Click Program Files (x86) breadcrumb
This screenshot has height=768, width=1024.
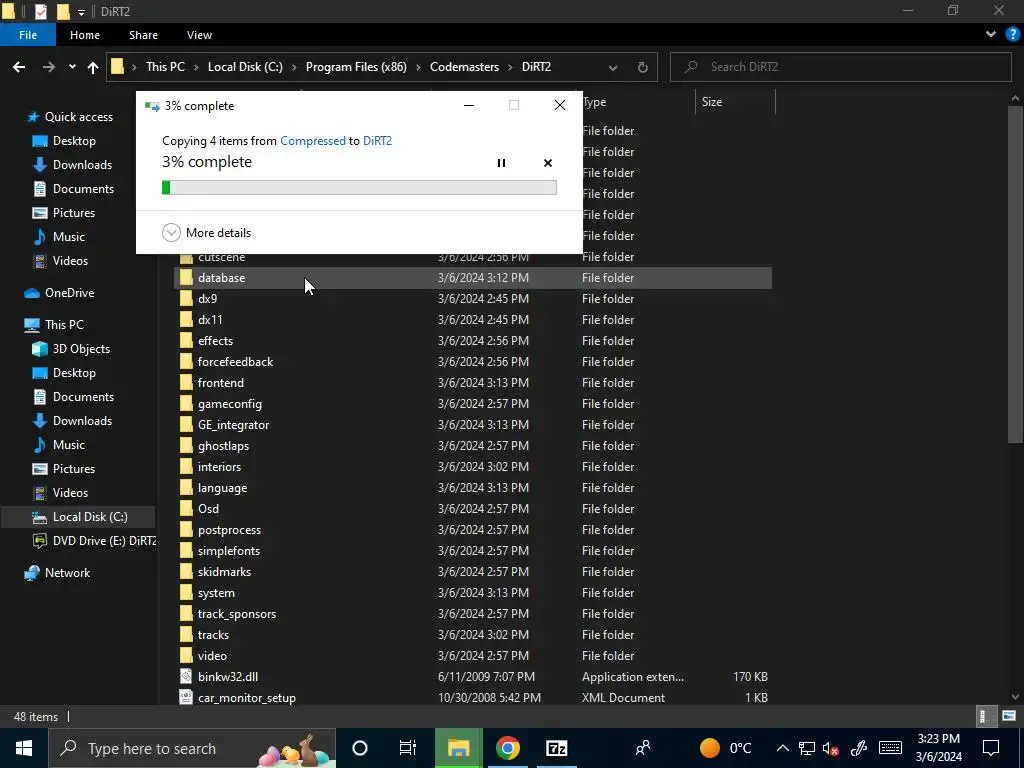click(356, 67)
